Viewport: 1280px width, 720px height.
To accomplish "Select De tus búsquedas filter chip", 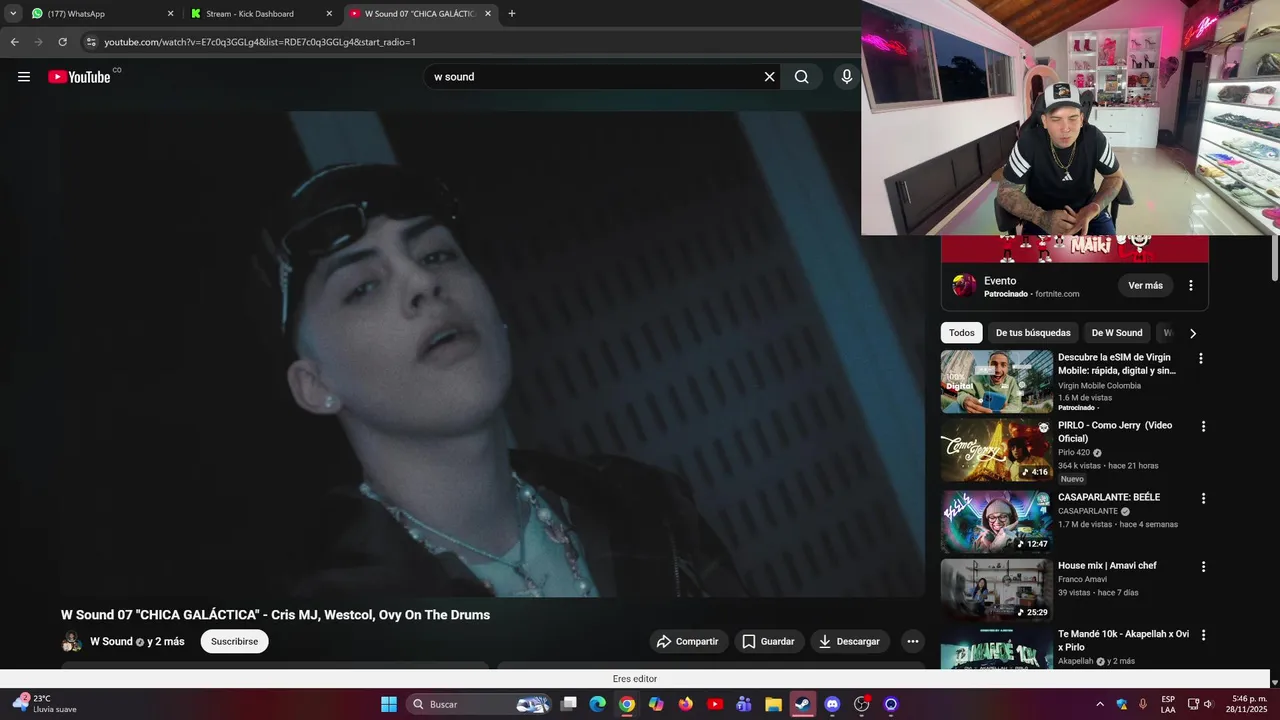I will coord(1033,333).
